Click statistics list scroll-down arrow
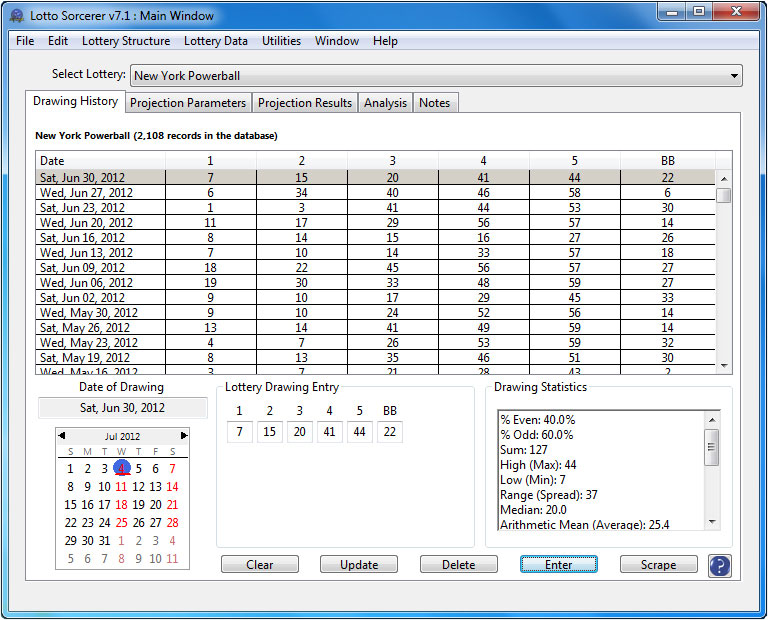The width and height of the screenshot is (768, 620). click(x=712, y=522)
